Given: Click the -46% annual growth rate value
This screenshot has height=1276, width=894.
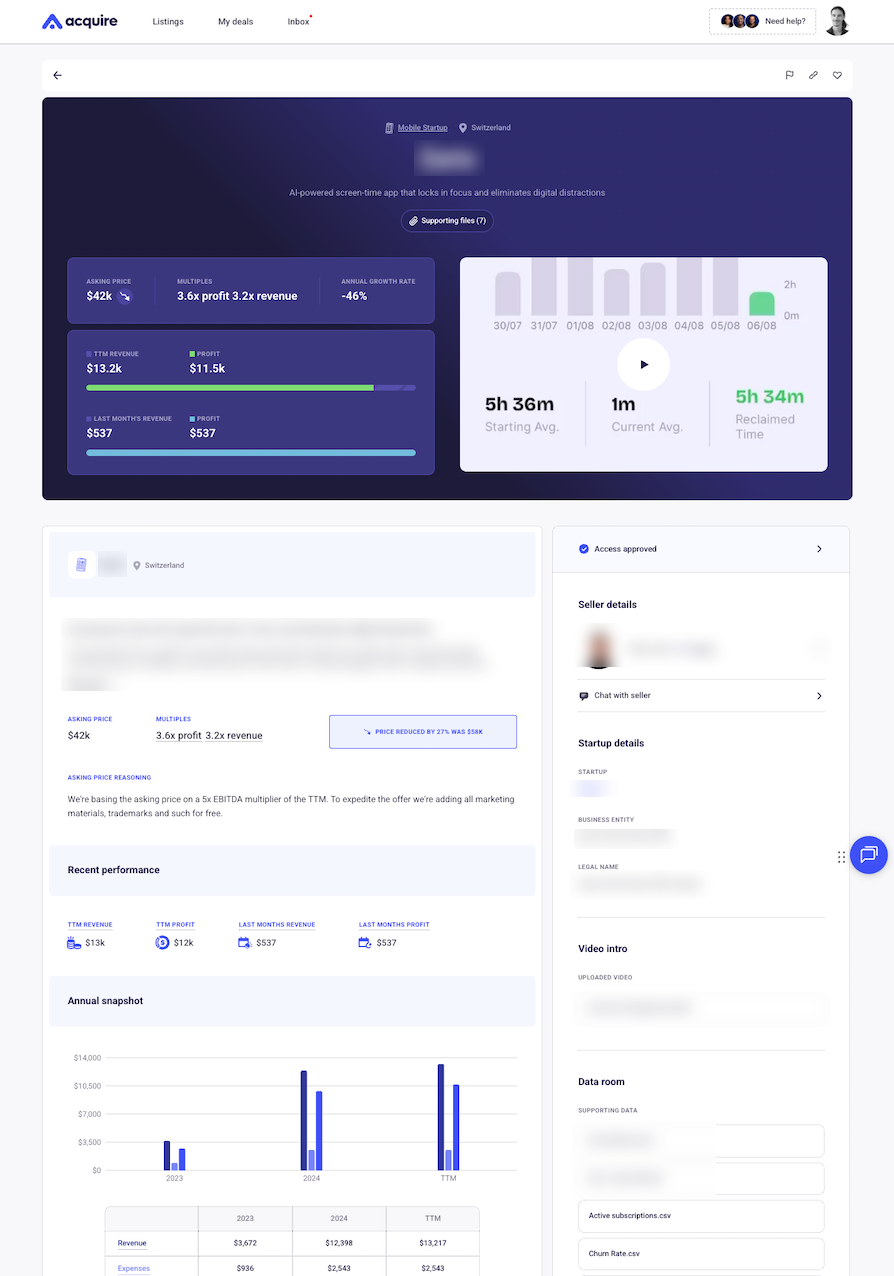Looking at the screenshot, I should pyautogui.click(x=354, y=296).
